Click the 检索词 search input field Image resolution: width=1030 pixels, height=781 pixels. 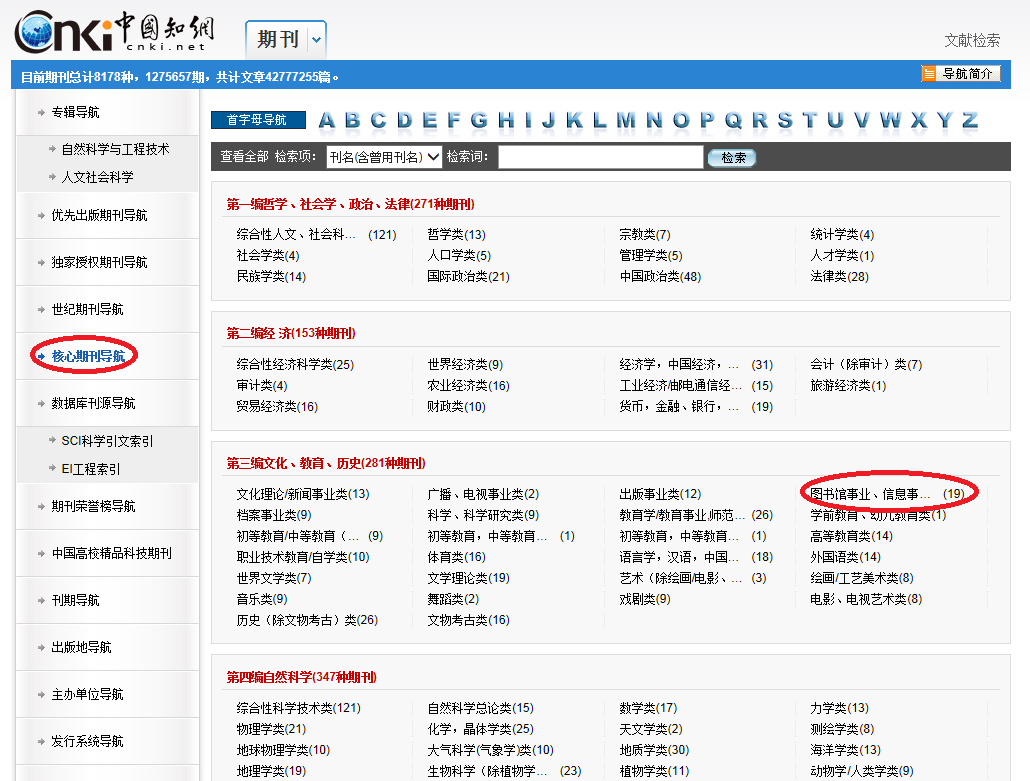[x=600, y=157]
